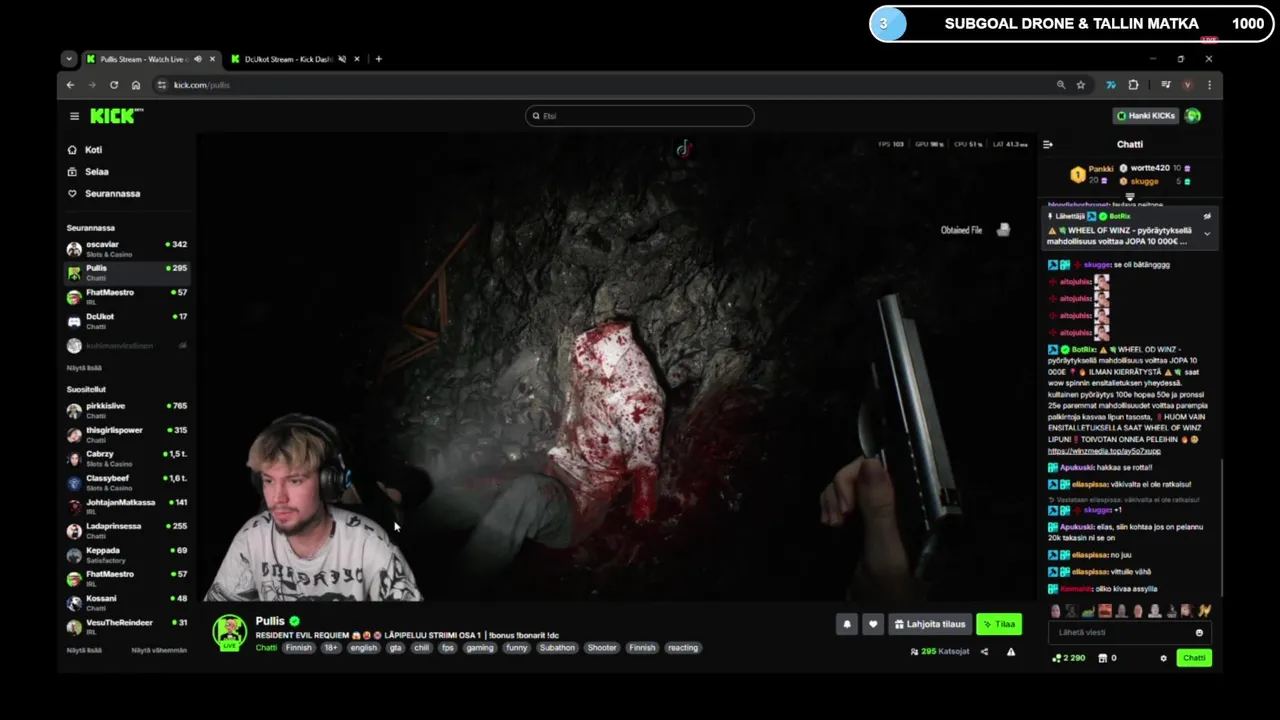Open Kossani recommended channel
1280x720 pixels.
tap(127, 603)
